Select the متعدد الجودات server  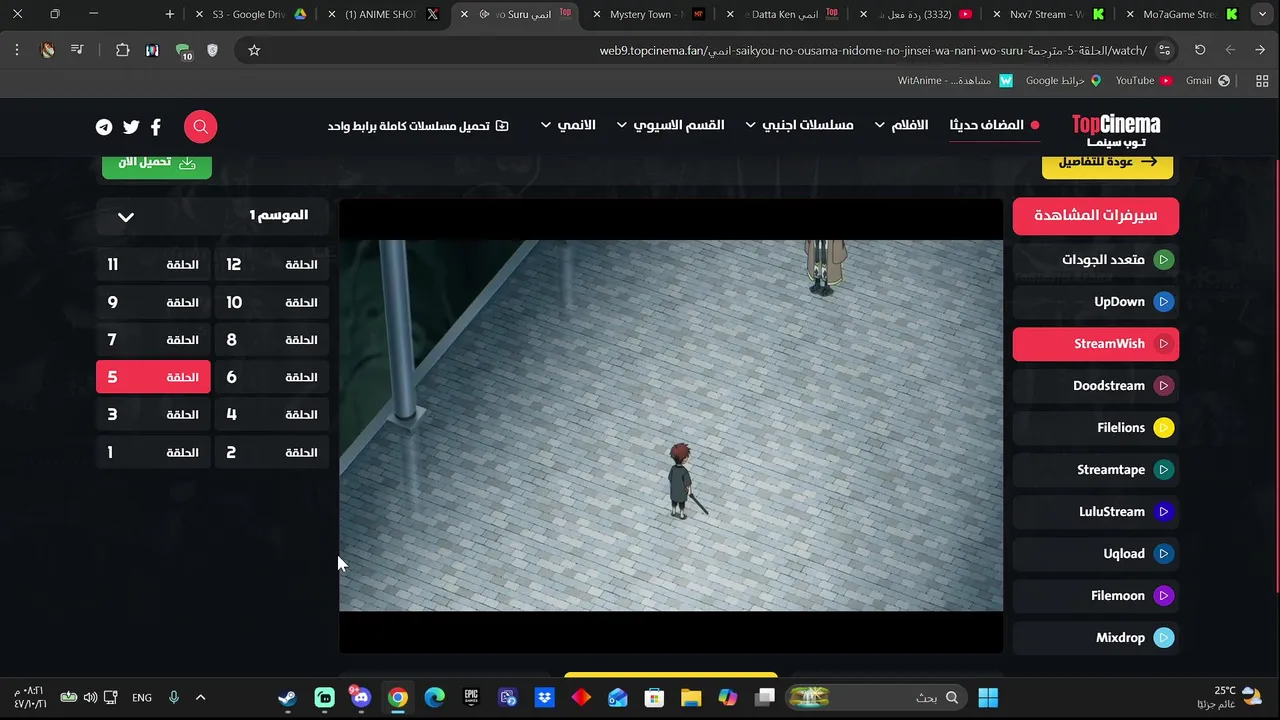click(x=1096, y=260)
